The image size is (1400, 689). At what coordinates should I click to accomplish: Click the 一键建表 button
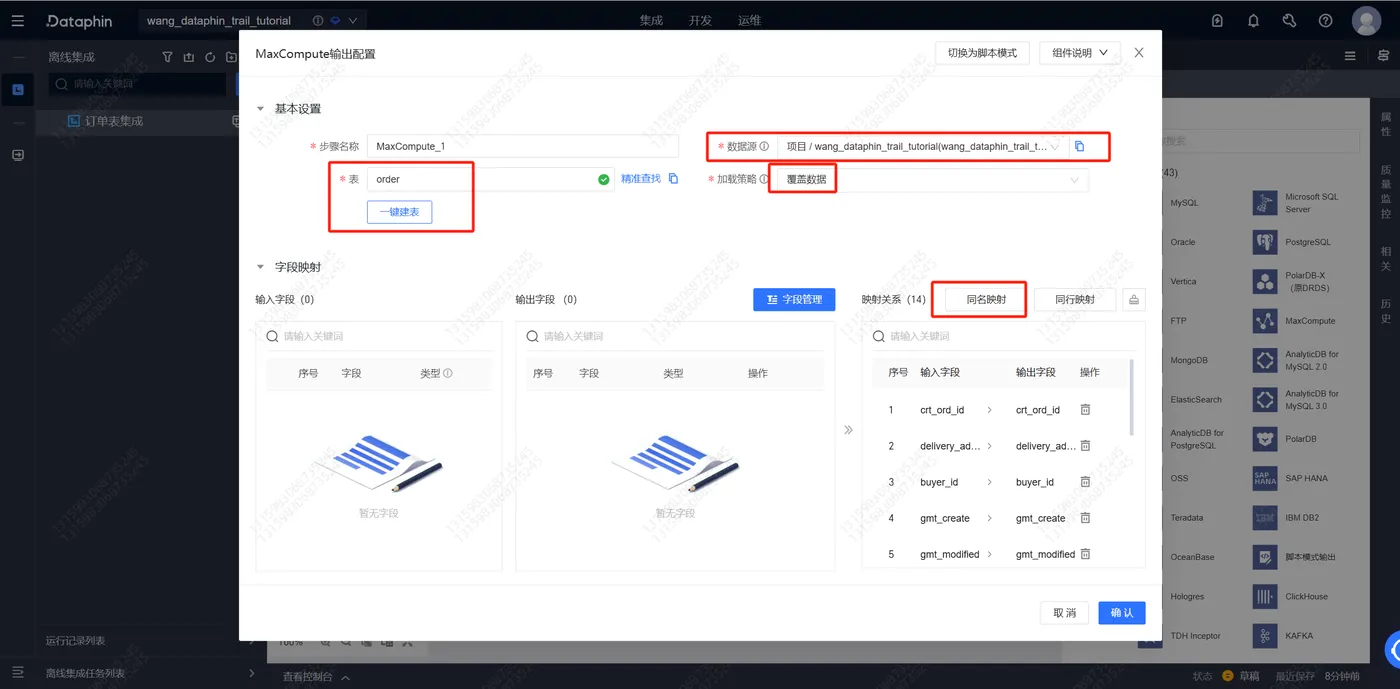coord(400,212)
